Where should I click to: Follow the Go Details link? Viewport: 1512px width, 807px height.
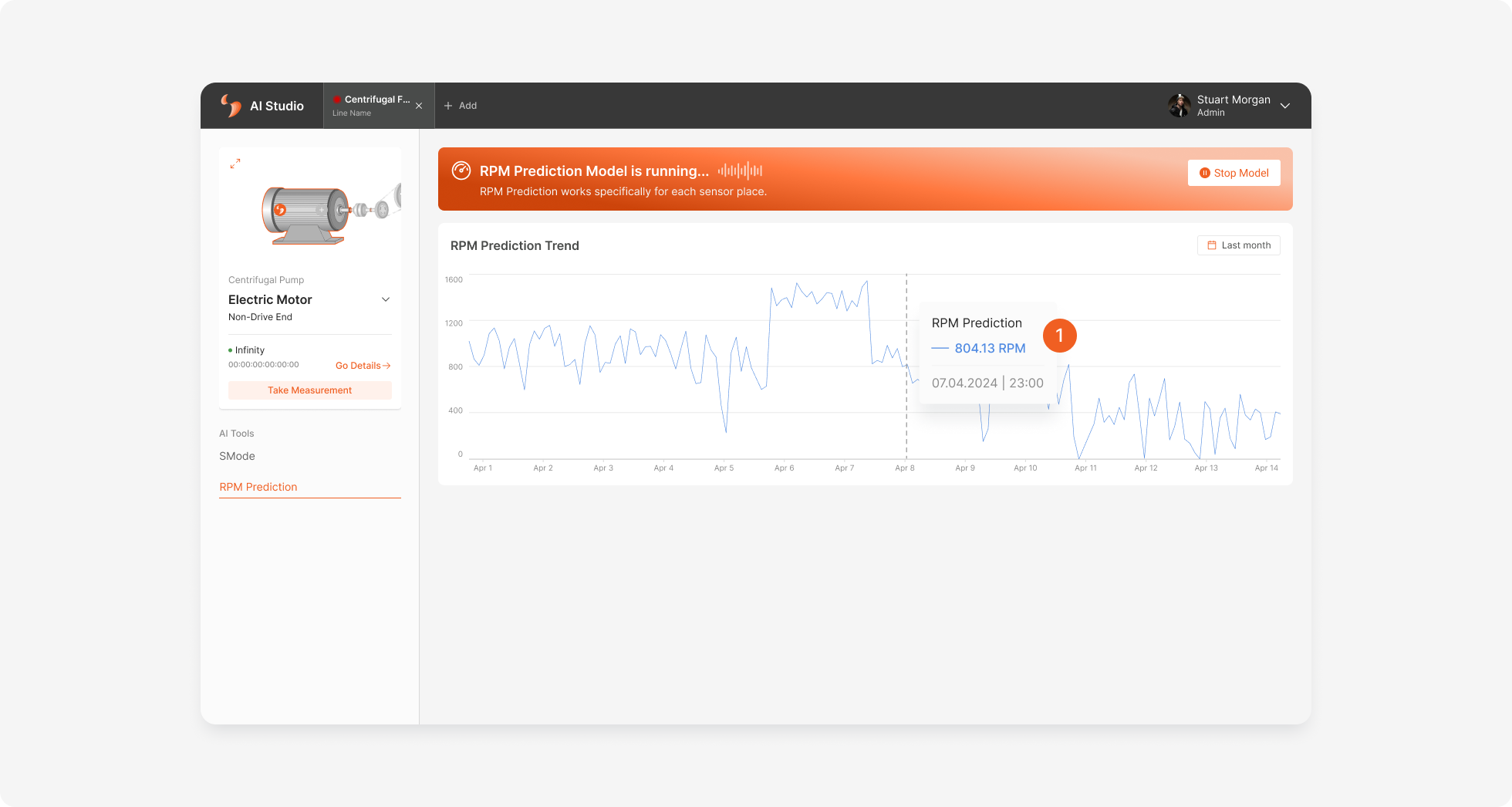coord(363,366)
